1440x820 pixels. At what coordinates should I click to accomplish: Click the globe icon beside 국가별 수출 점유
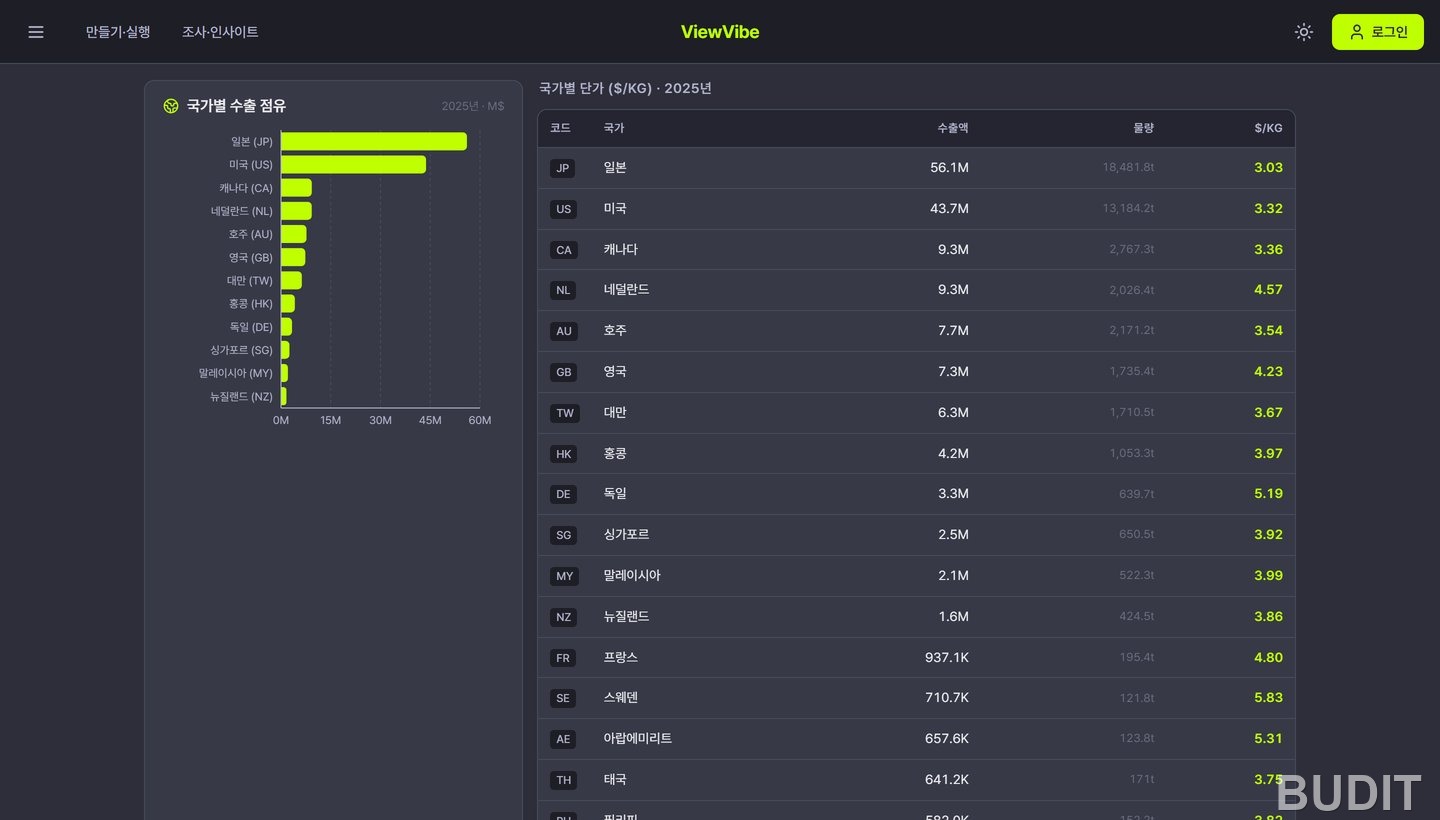coord(171,106)
